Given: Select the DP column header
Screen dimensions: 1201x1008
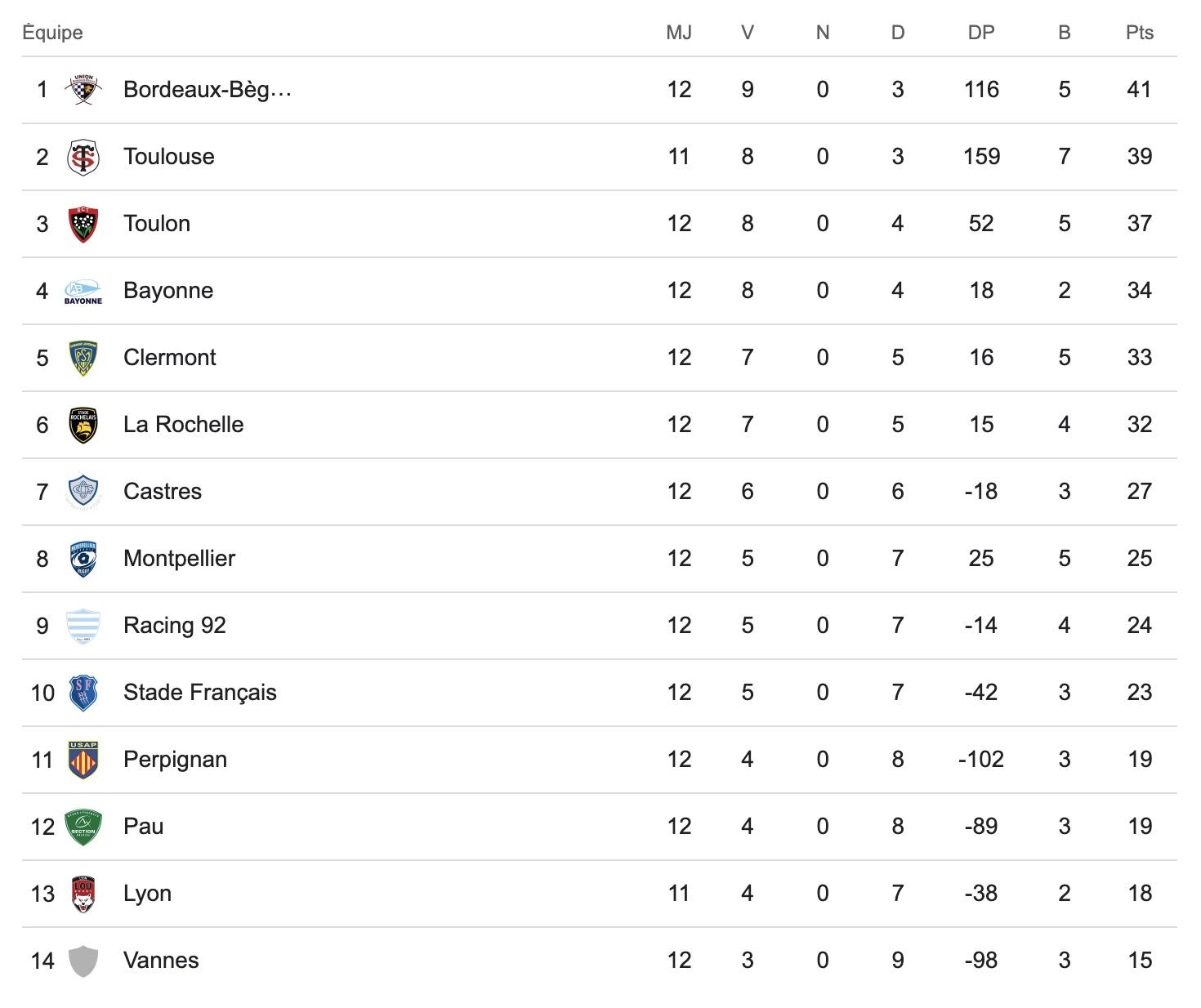Looking at the screenshot, I should [981, 33].
